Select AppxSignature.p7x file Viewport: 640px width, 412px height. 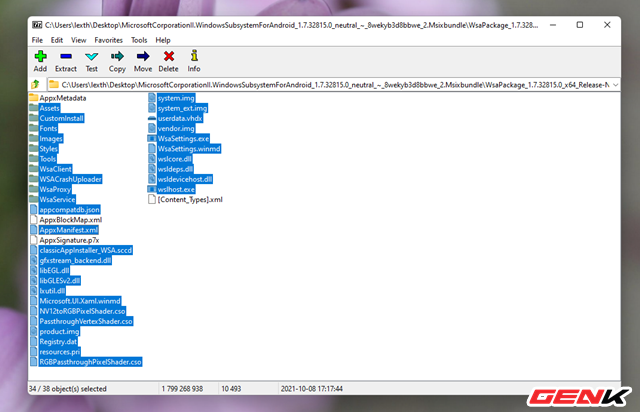pos(64,240)
